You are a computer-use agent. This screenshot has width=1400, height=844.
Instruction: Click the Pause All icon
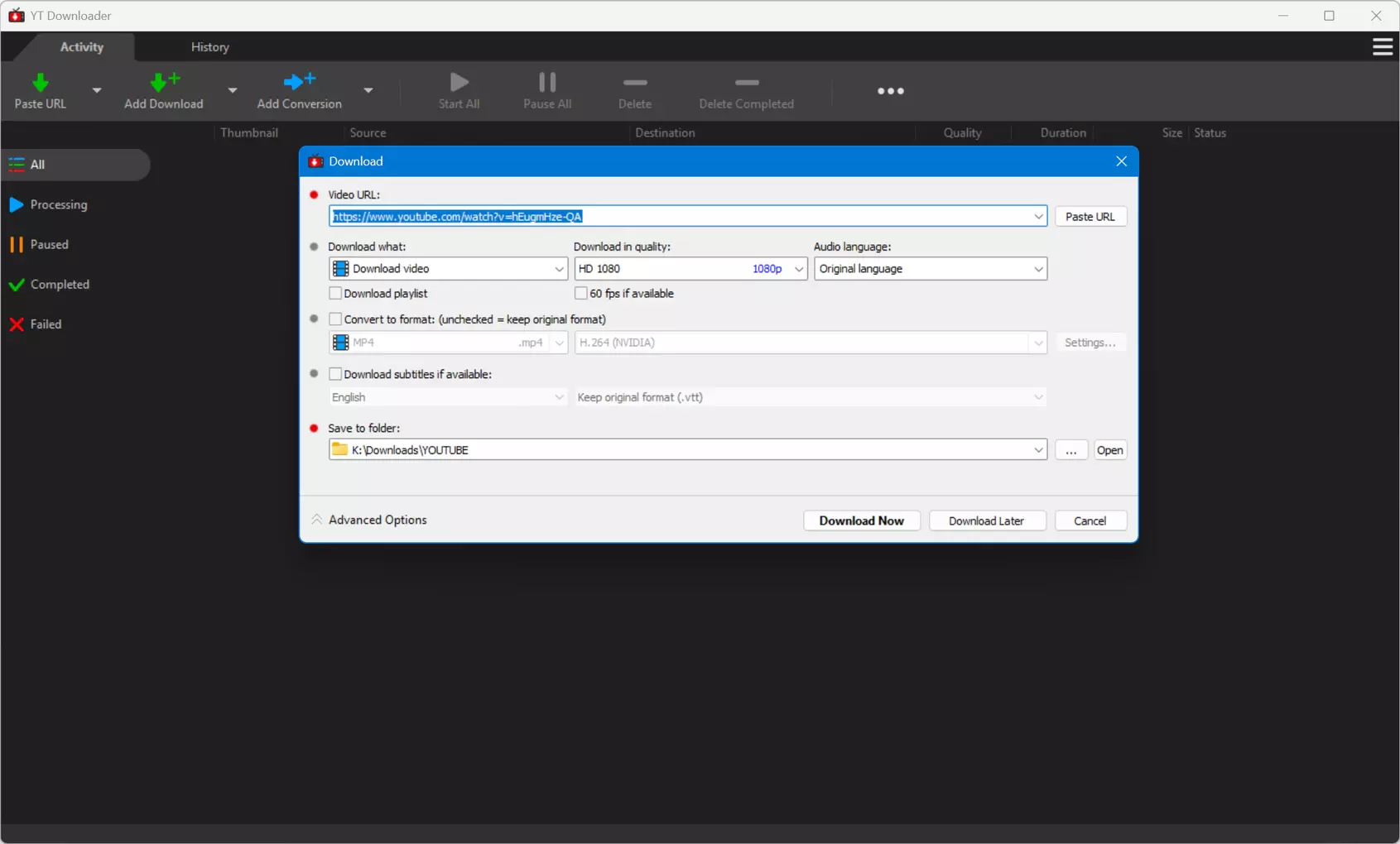[x=547, y=82]
